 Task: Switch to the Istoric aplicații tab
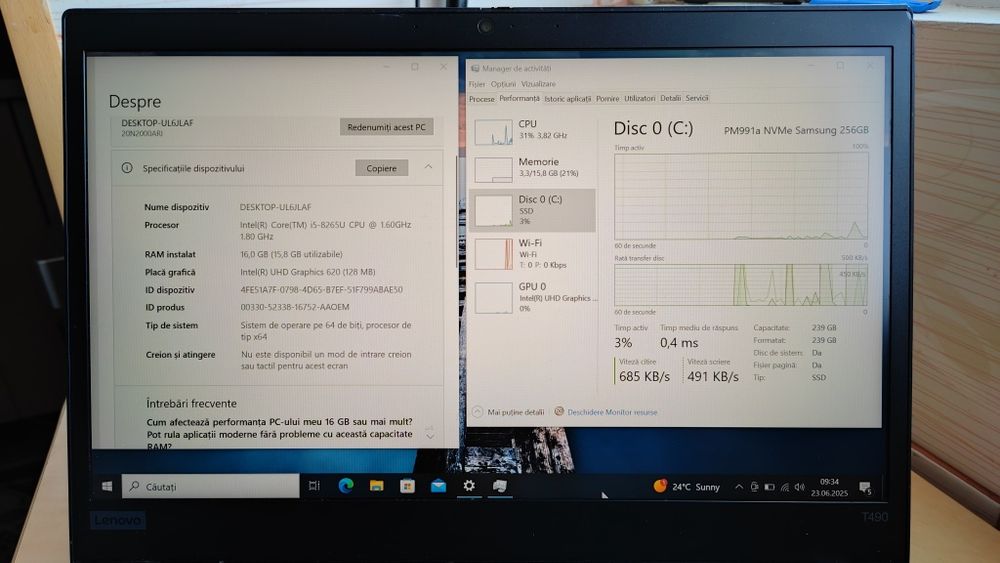coord(568,99)
